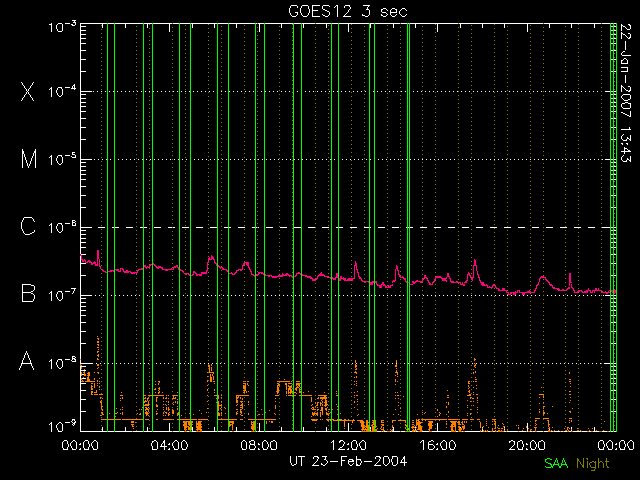
Task: Click the C flare class label
Action: 28,226
